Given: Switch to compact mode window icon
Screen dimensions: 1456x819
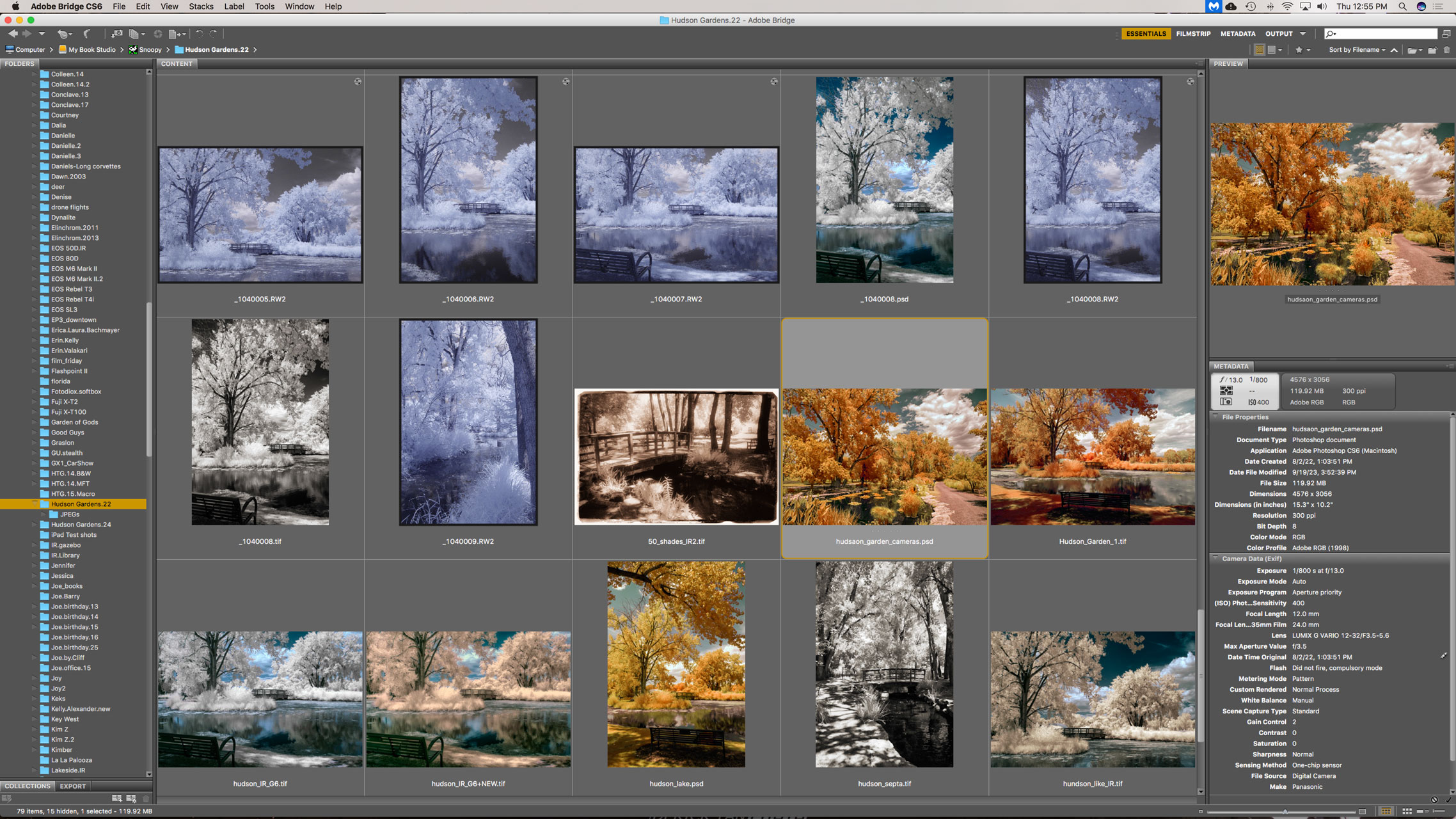Looking at the screenshot, I should pos(1446,34).
